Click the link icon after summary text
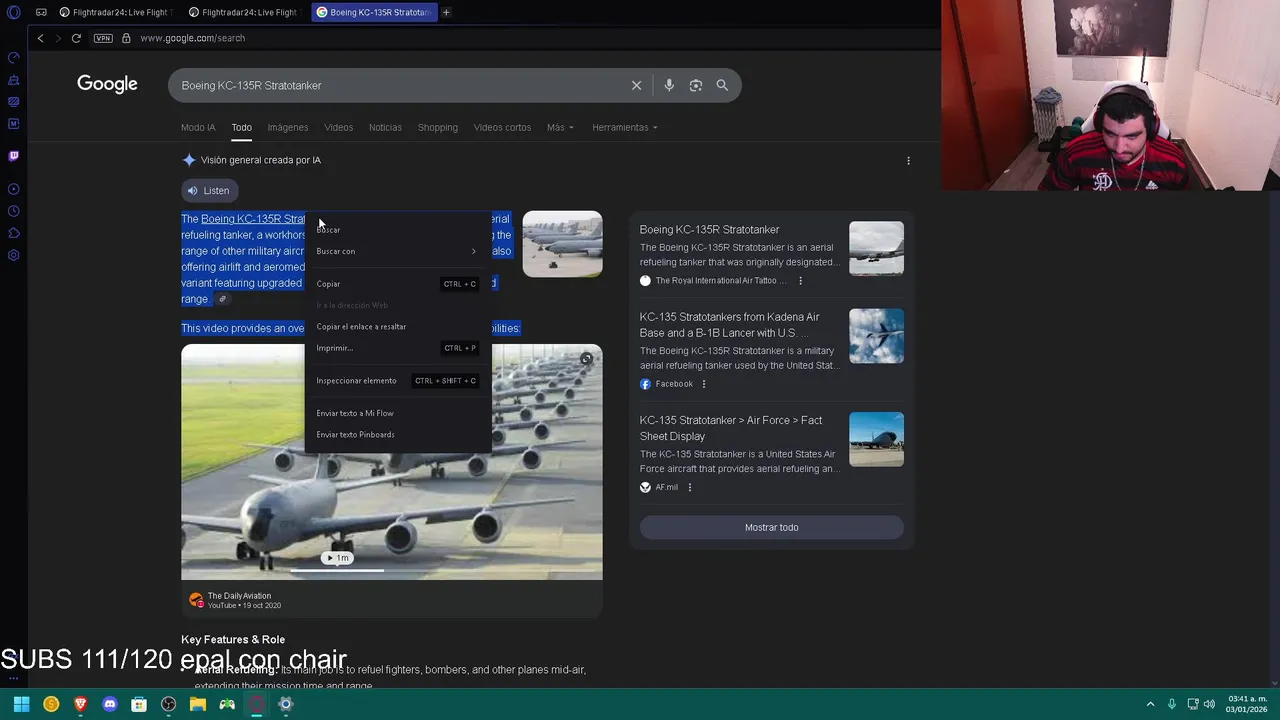This screenshot has height=720, width=1280. point(223,299)
